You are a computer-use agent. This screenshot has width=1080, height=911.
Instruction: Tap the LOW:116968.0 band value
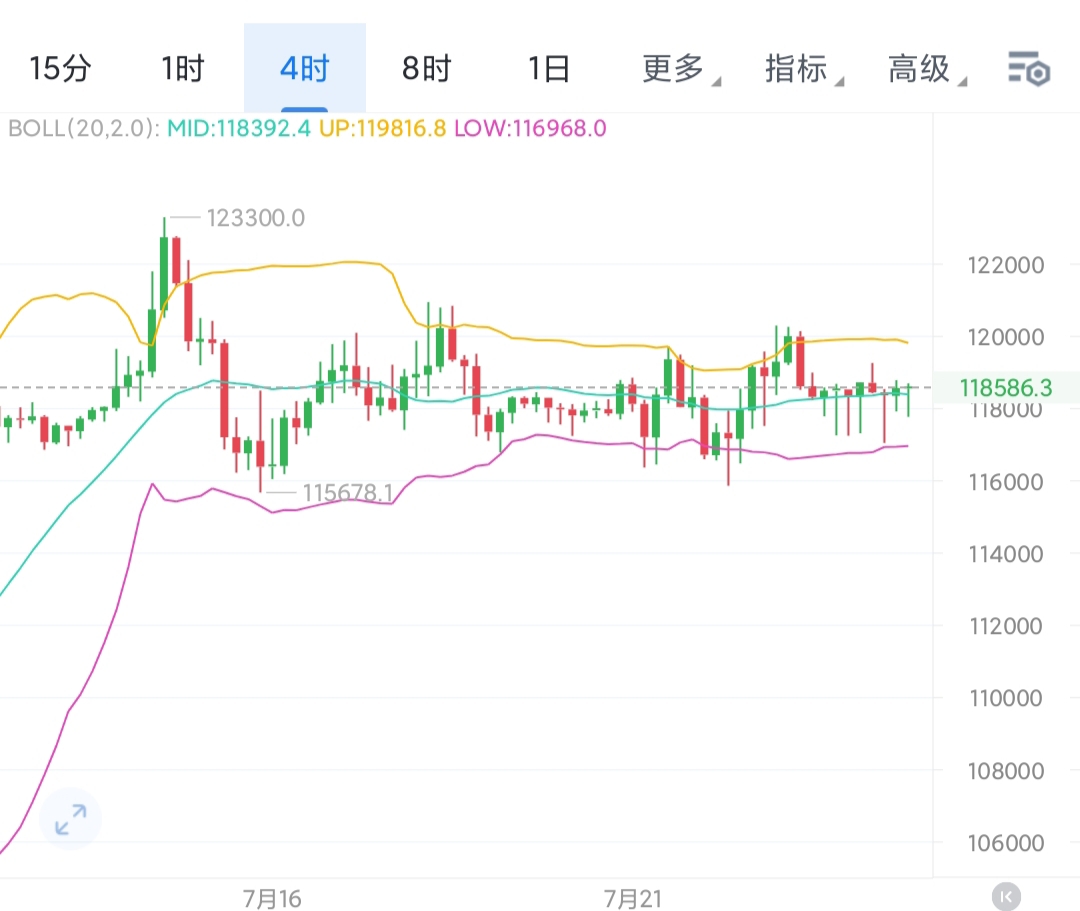[529, 128]
